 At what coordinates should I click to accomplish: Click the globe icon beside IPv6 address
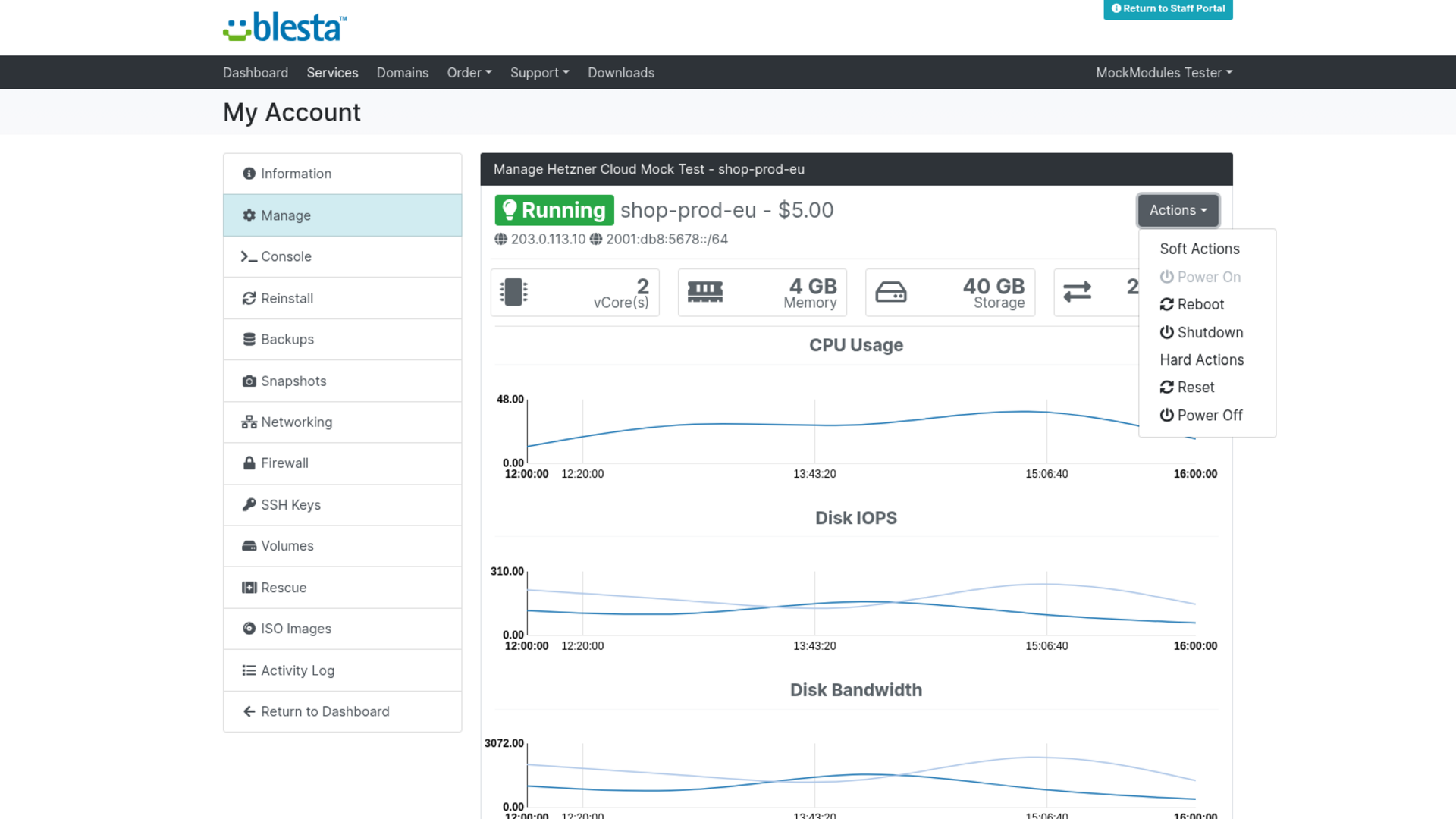[x=596, y=239]
